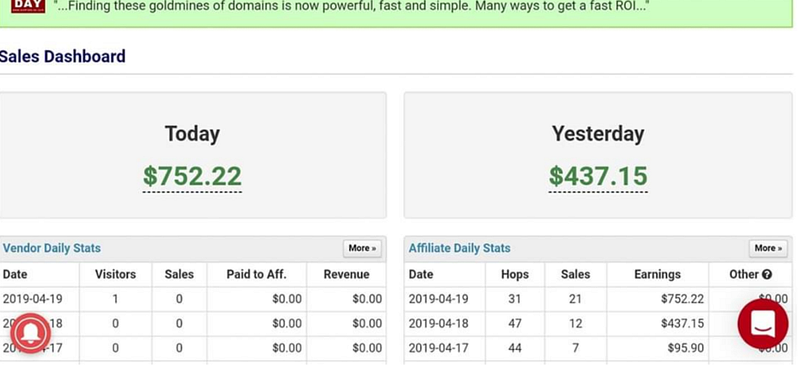The width and height of the screenshot is (800, 365).
Task: Click the Earnings column header
Action: click(657, 275)
